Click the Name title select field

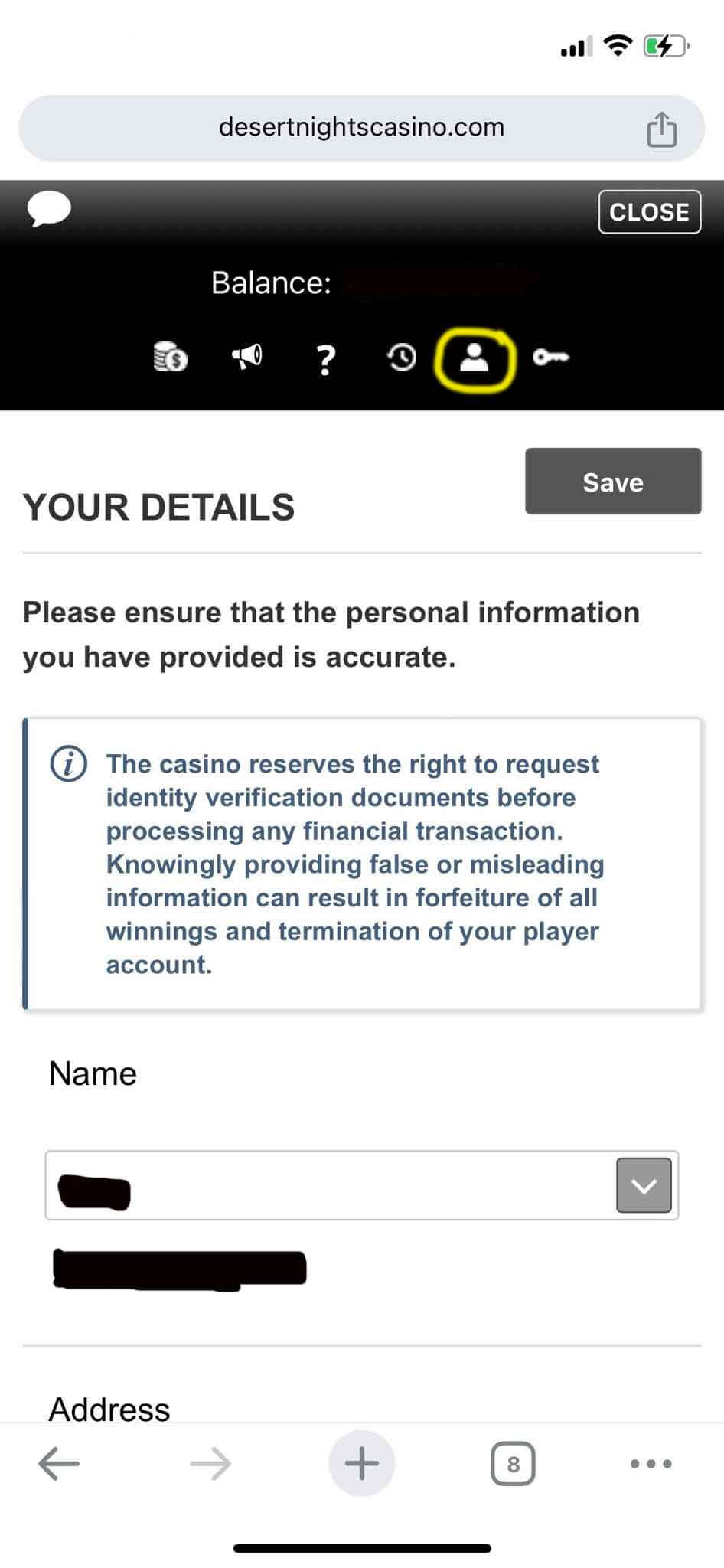pyautogui.click(x=329, y=1185)
